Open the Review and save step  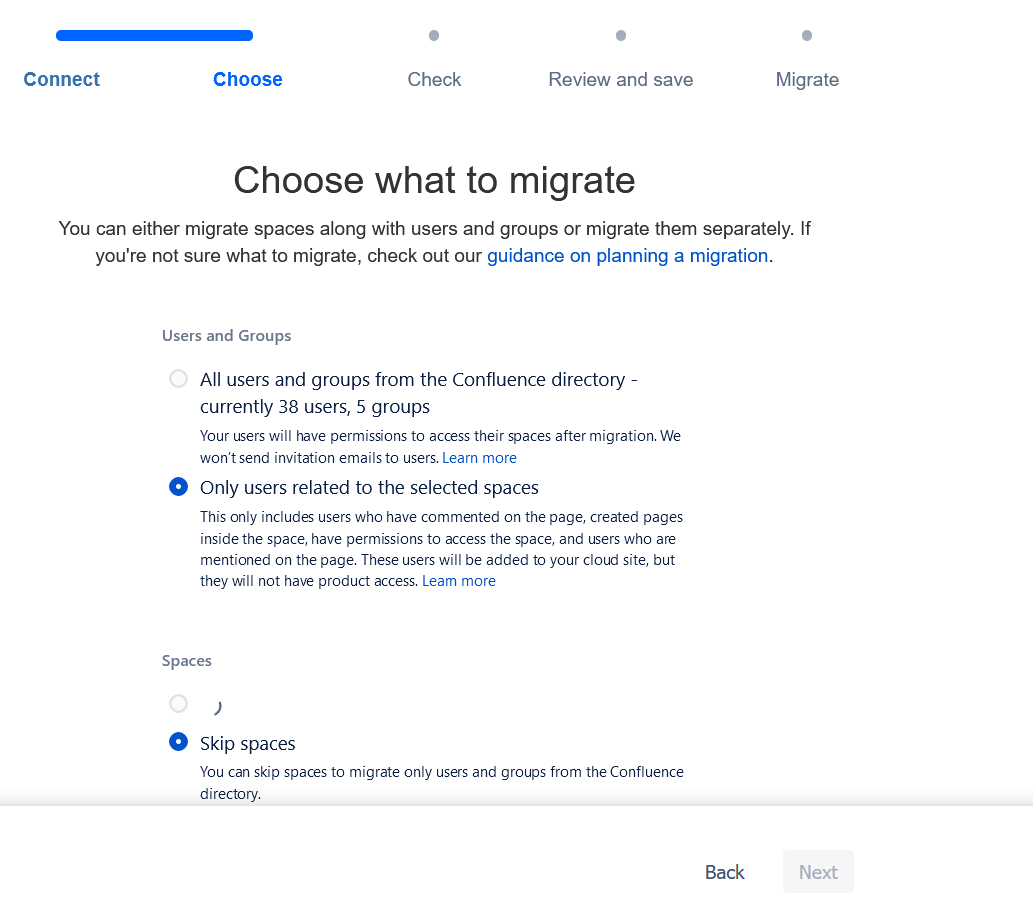pos(621,79)
